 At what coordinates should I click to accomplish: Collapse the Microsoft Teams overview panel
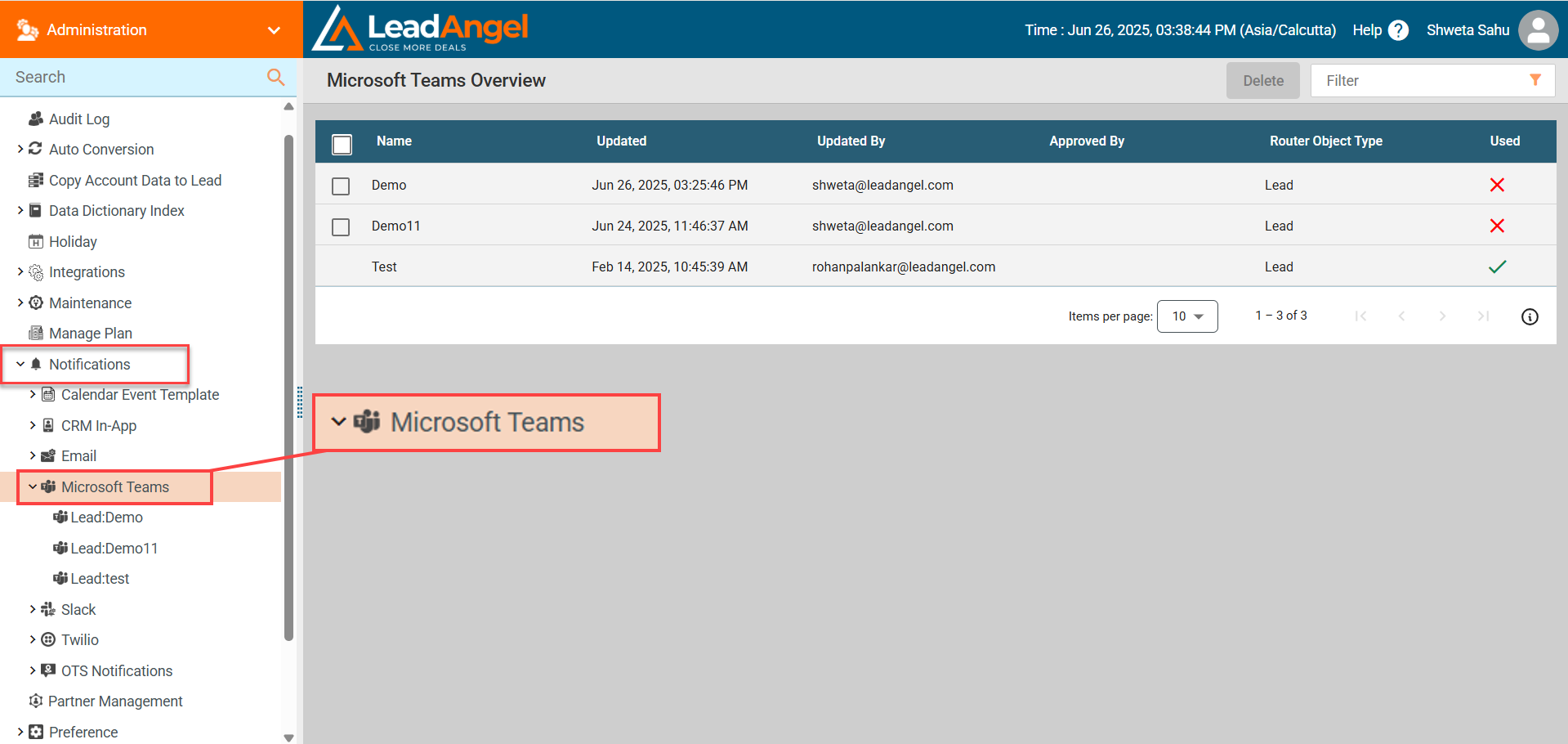pos(339,422)
